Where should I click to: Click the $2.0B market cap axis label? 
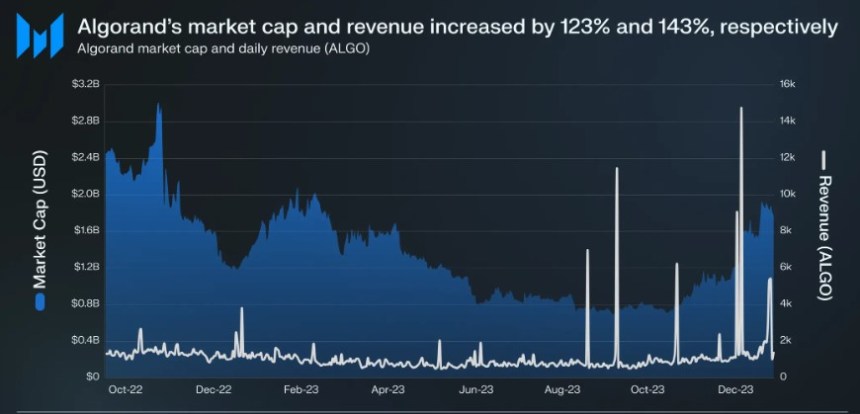[86, 194]
